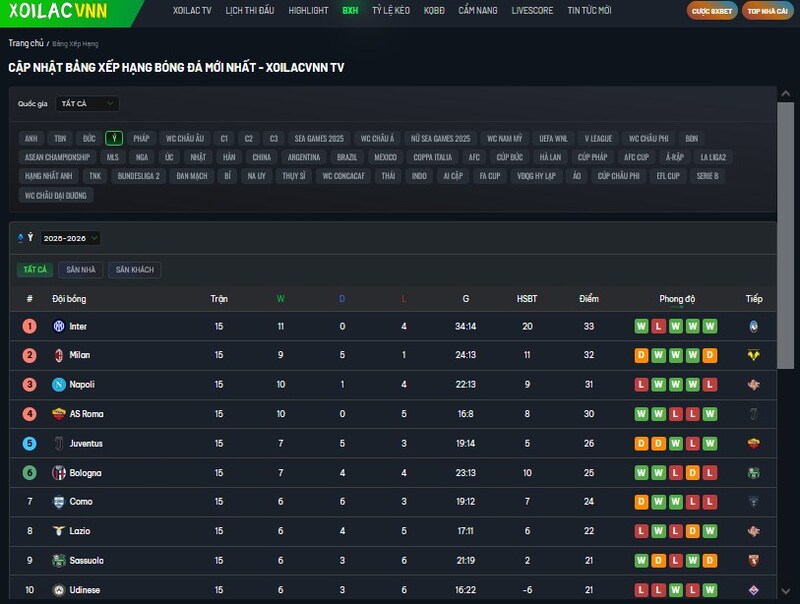Toggle the Sân Nhà home filter

[x=81, y=270]
